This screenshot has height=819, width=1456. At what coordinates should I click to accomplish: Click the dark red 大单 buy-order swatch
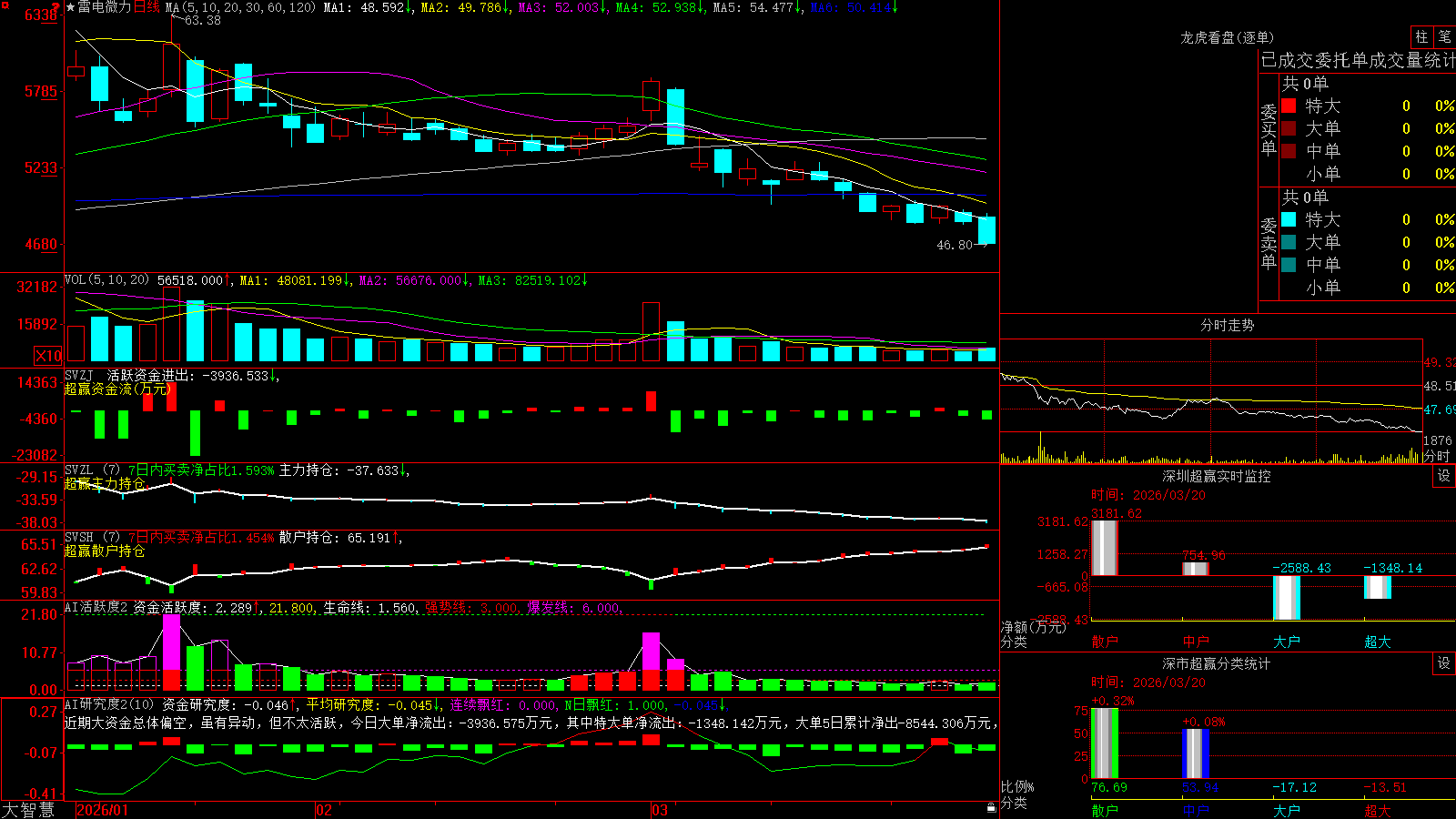[x=1289, y=128]
